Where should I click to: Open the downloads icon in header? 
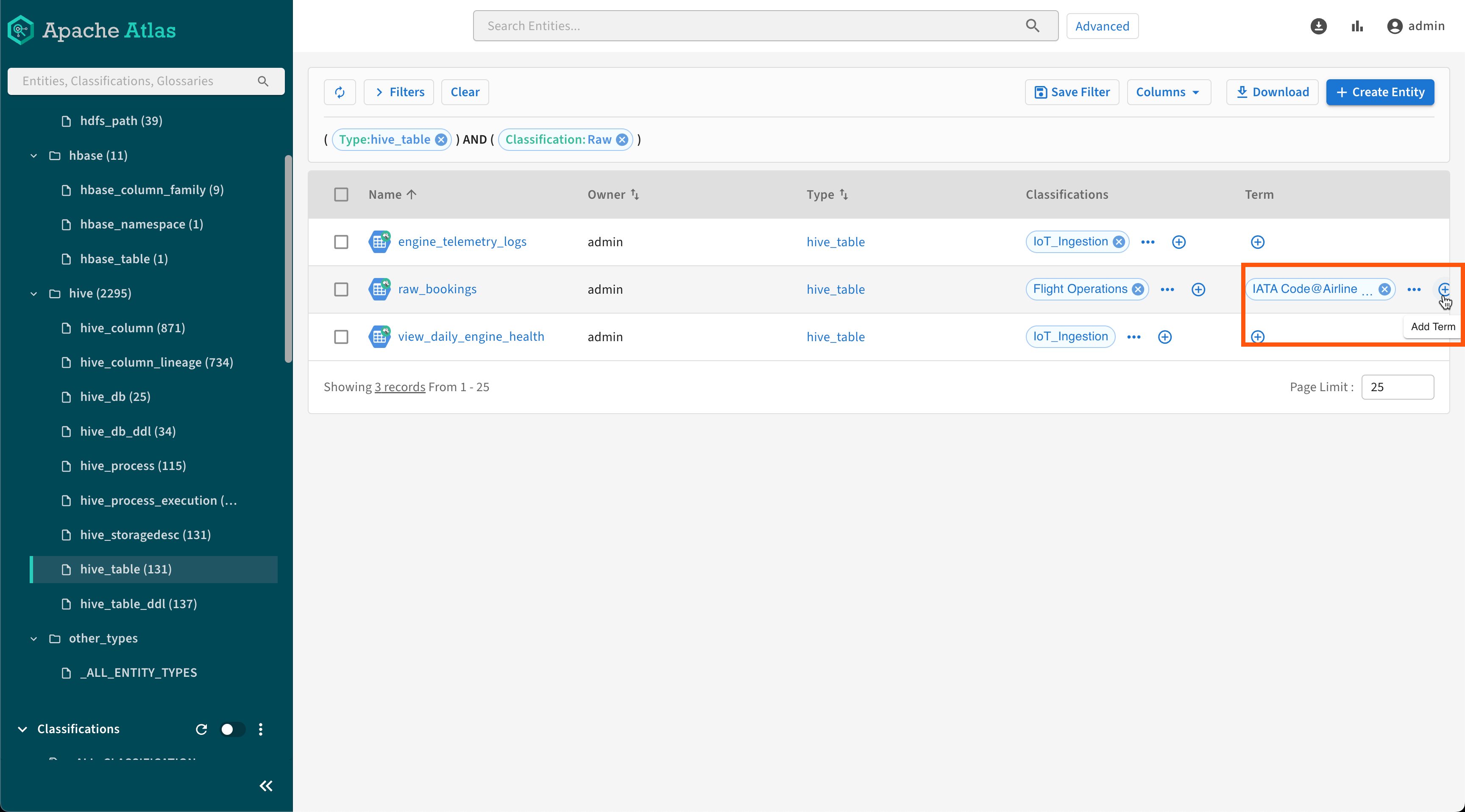pyautogui.click(x=1318, y=26)
